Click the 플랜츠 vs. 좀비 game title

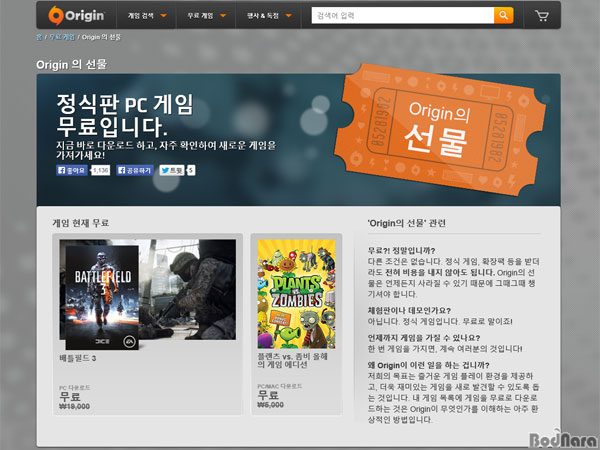tap(292, 360)
